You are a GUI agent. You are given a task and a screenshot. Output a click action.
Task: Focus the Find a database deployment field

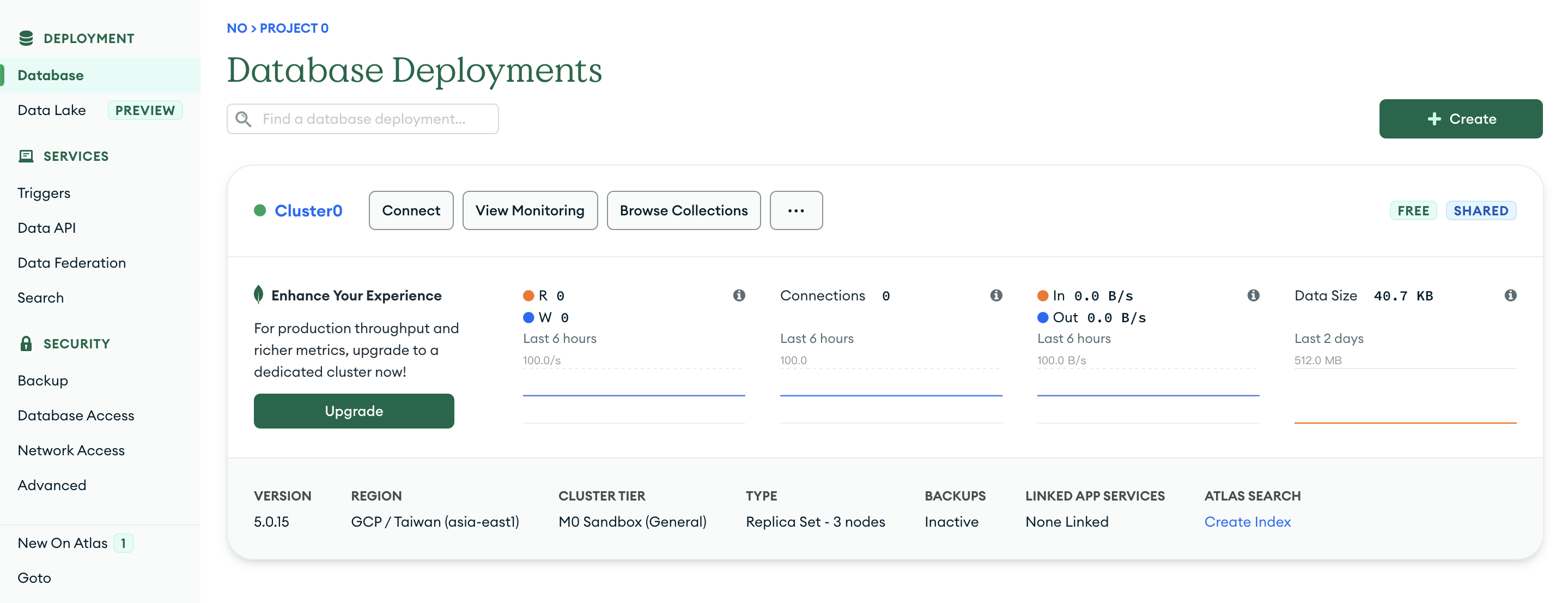point(363,119)
